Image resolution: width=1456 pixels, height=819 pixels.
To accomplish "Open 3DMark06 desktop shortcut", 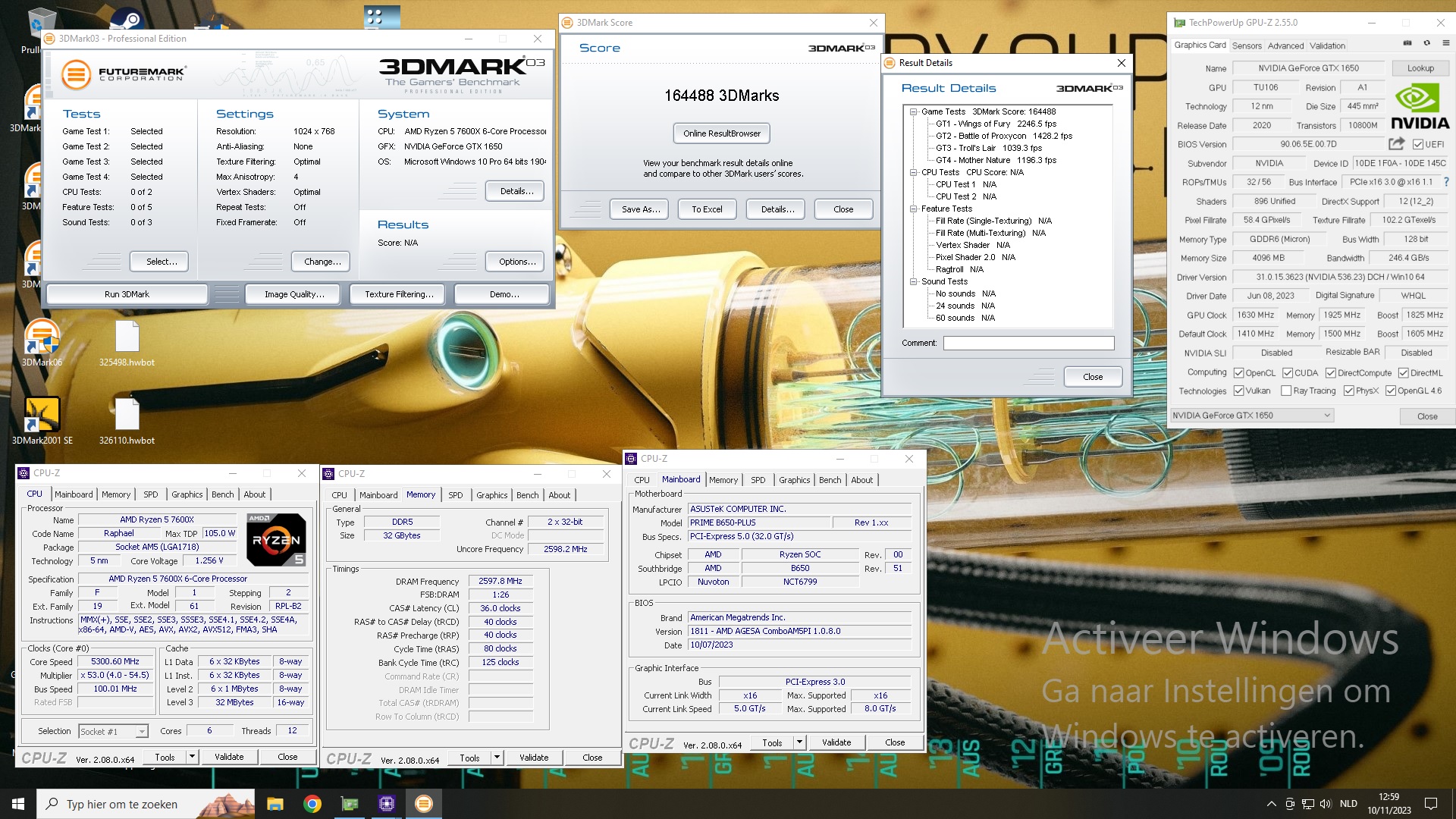I will (42, 343).
